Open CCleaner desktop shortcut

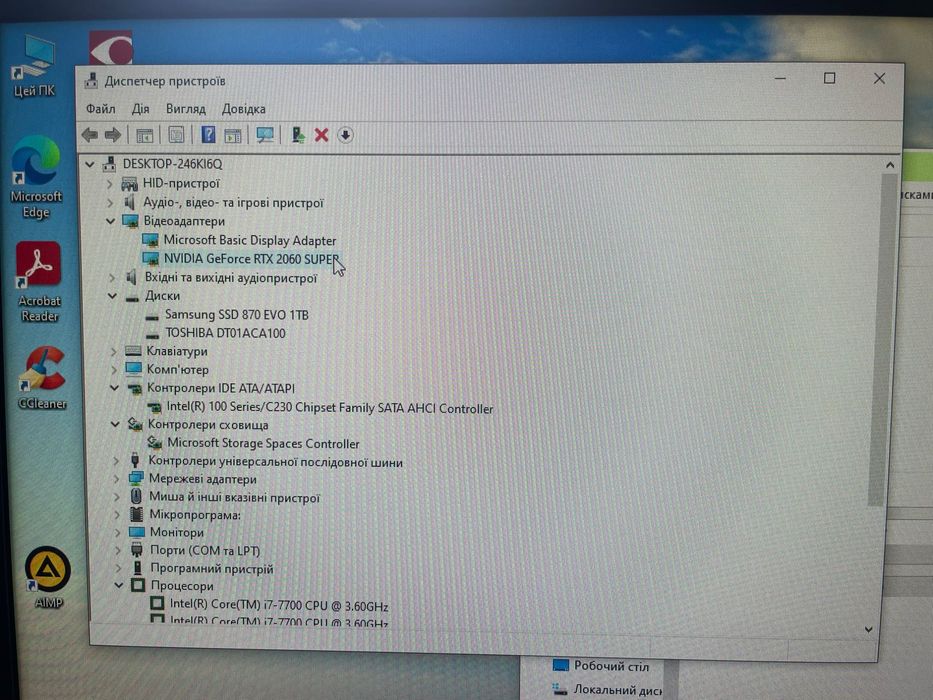pos(42,379)
